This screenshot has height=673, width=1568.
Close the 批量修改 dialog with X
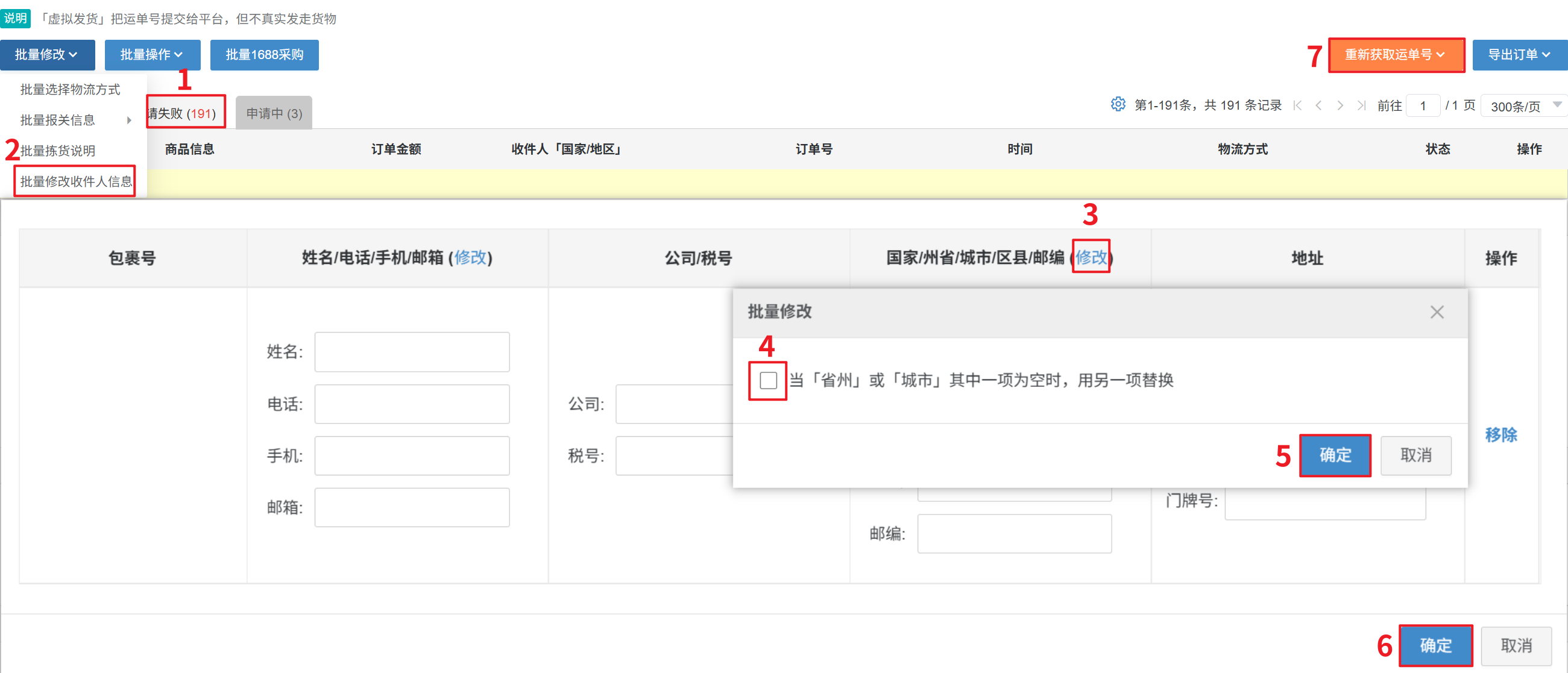(1437, 312)
